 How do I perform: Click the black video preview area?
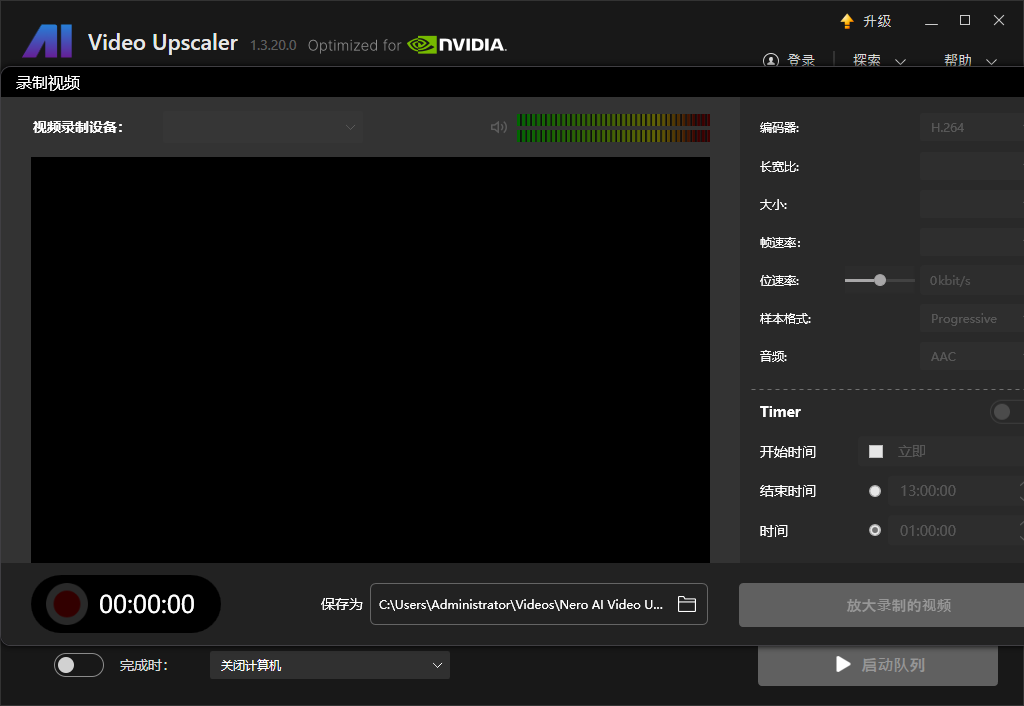click(370, 360)
